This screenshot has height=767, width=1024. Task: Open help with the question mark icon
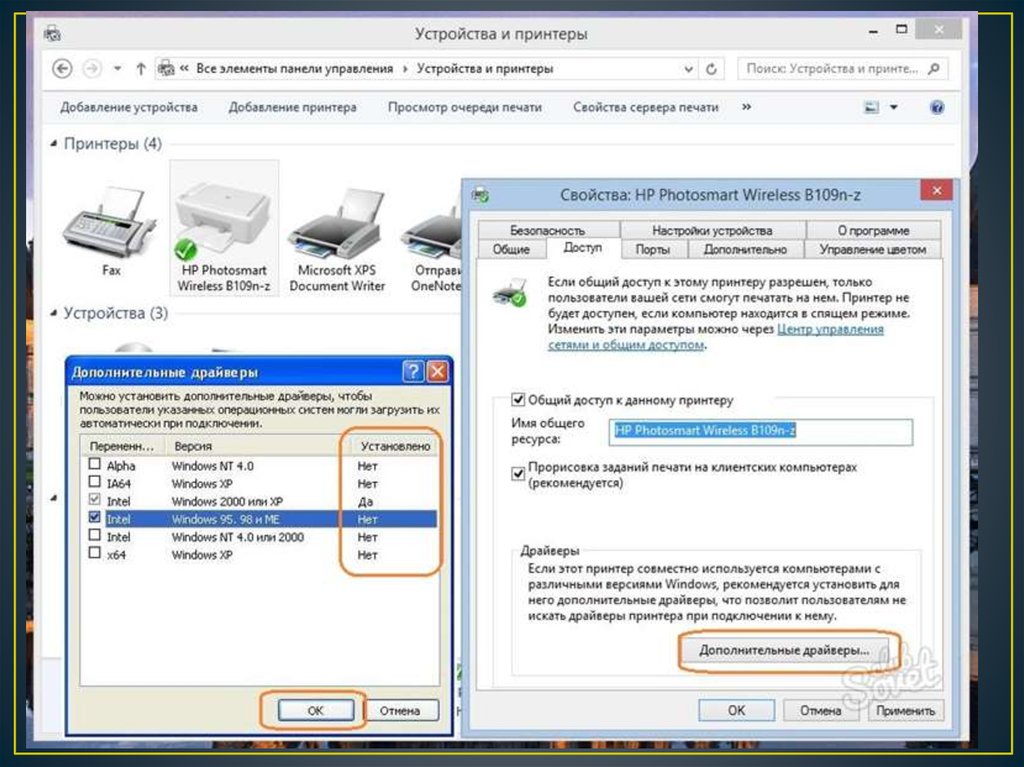(x=937, y=107)
